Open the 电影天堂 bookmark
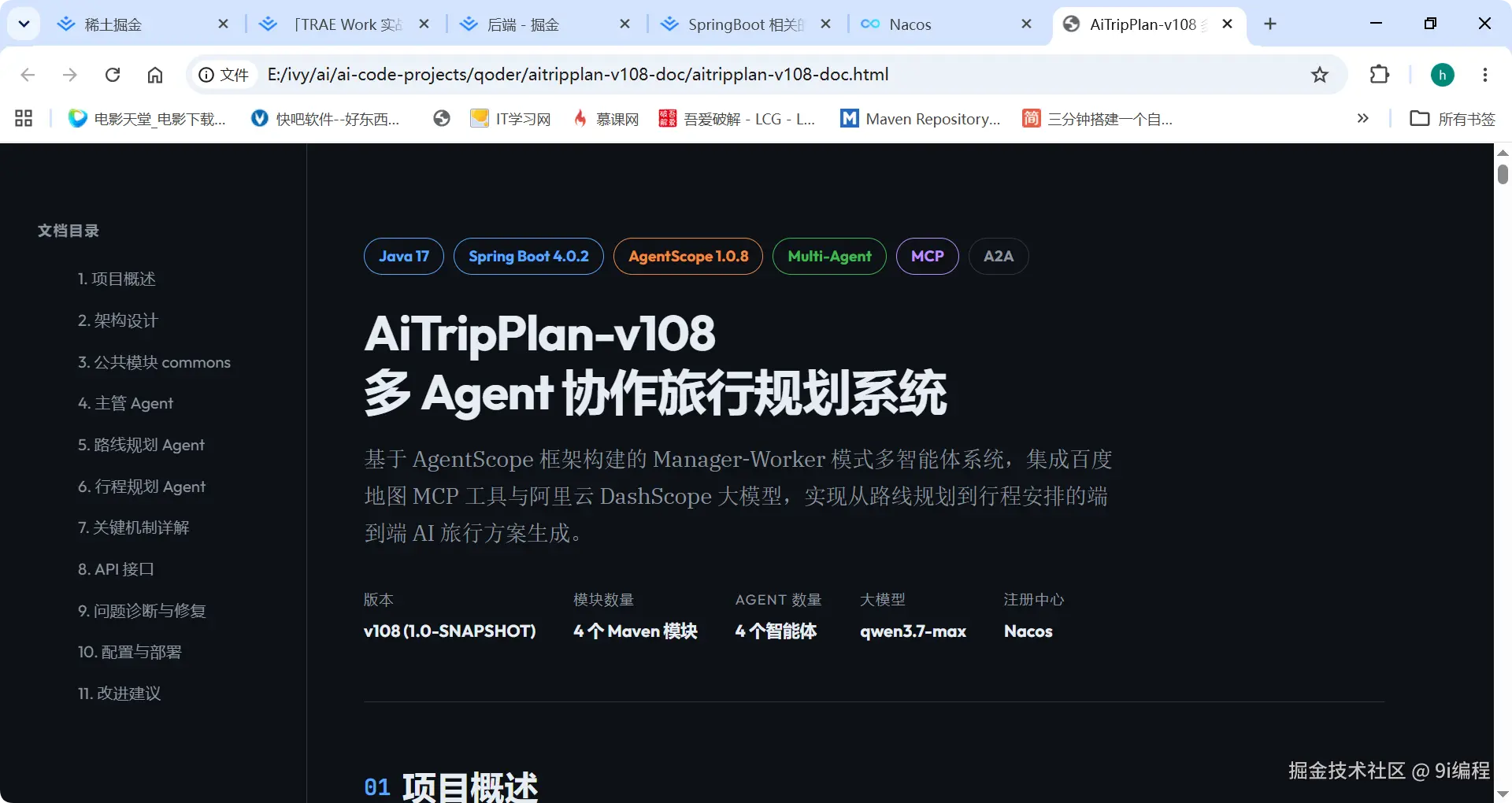Screen dimensions: 1512x803 [x=147, y=119]
